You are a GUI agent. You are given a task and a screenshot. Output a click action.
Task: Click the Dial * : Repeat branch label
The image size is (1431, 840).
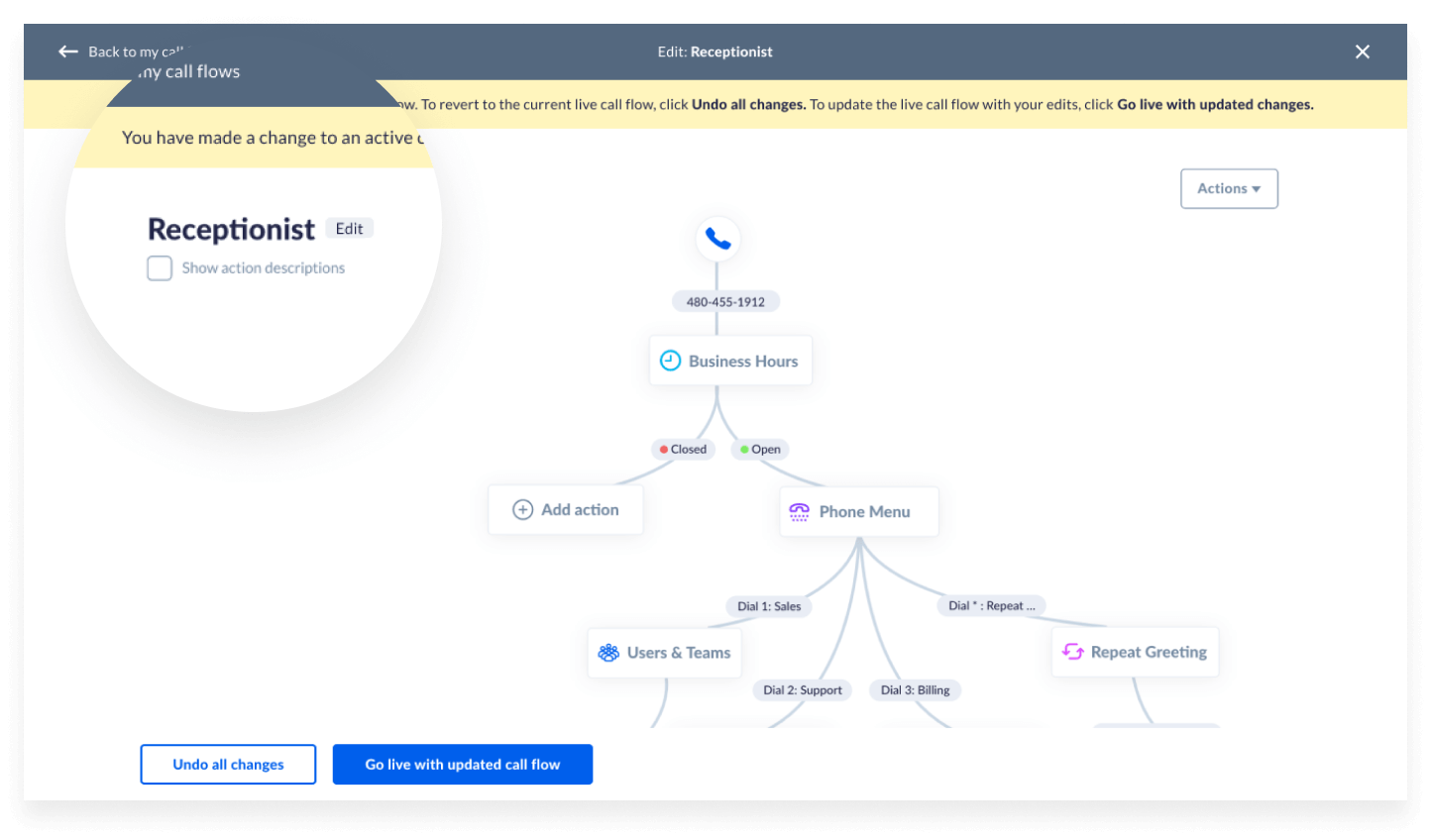point(991,605)
